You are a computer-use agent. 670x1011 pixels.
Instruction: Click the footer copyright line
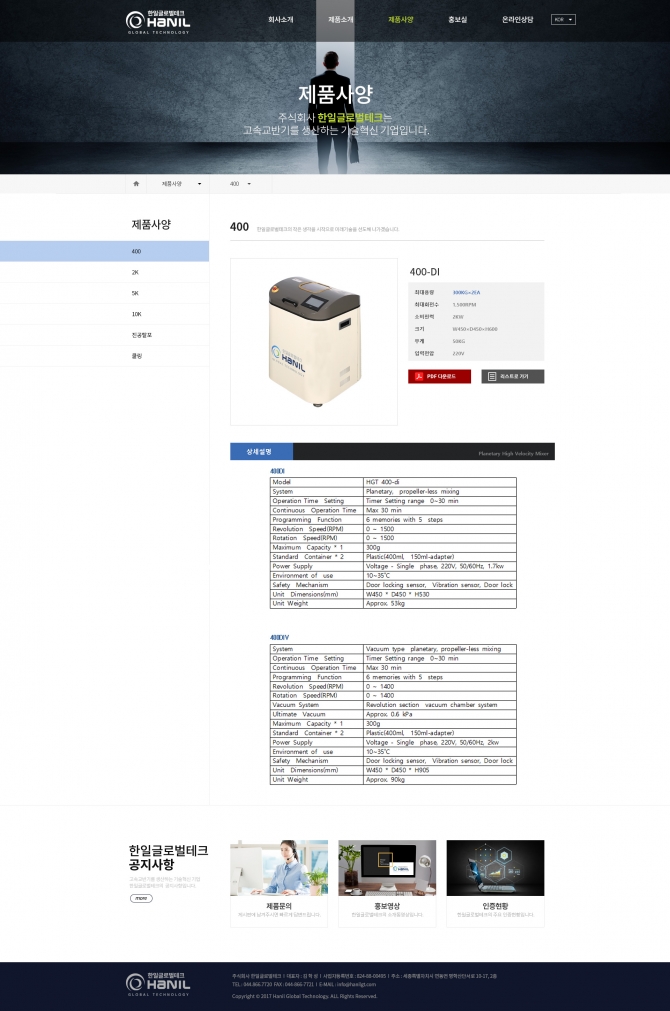click(x=304, y=996)
